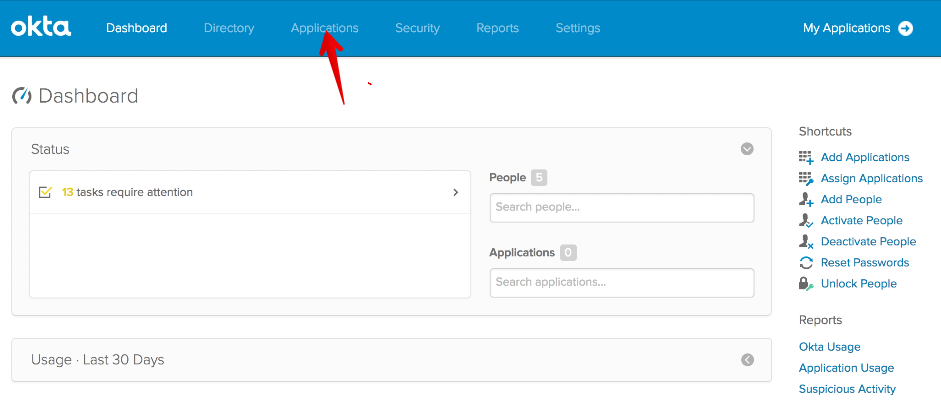Click the My Applications arrow icon
This screenshot has height=403, width=941.
coord(906,28)
